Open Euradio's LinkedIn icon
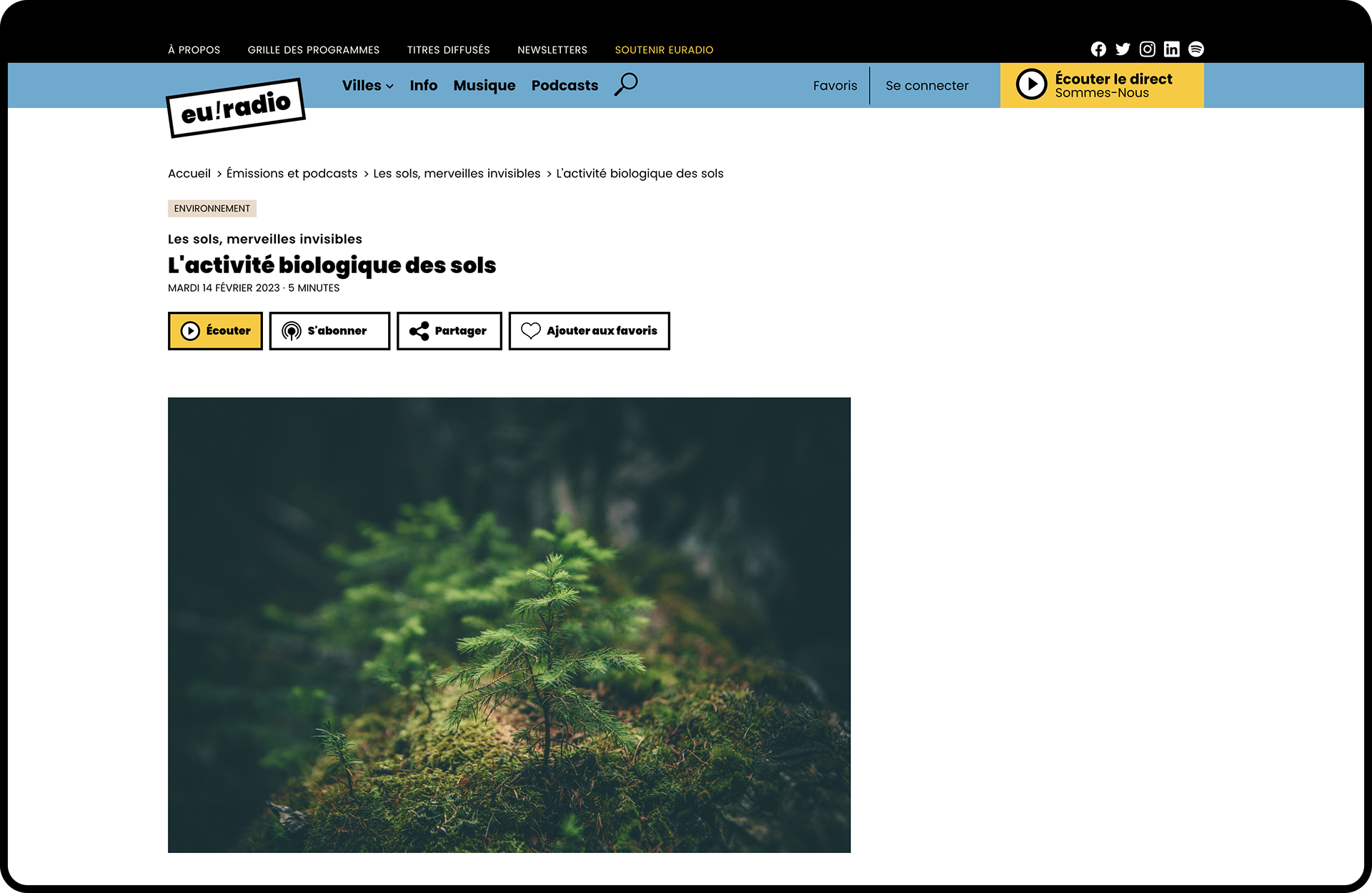Screen dimensions: 1372x893 pos(1171,49)
